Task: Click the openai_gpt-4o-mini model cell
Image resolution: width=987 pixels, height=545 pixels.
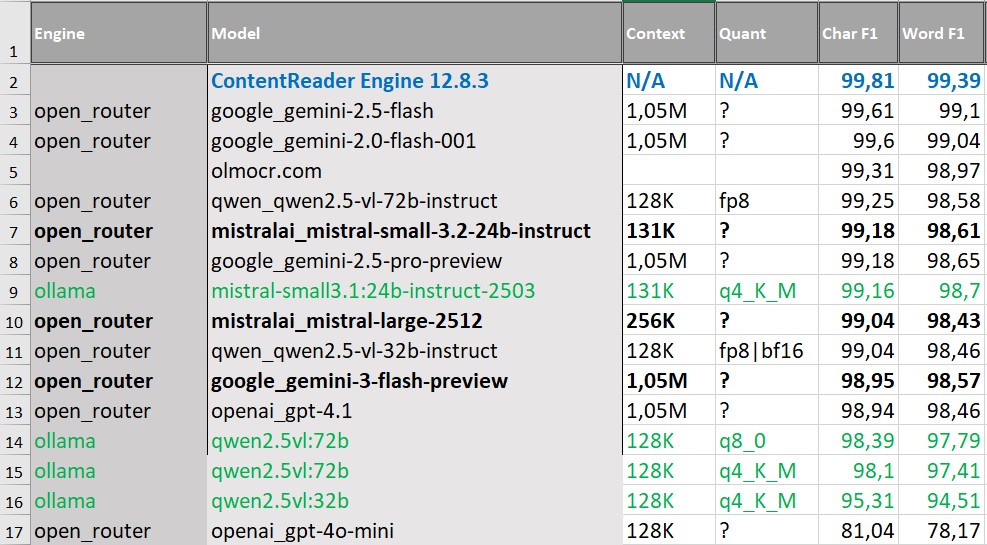Action: click(x=302, y=531)
